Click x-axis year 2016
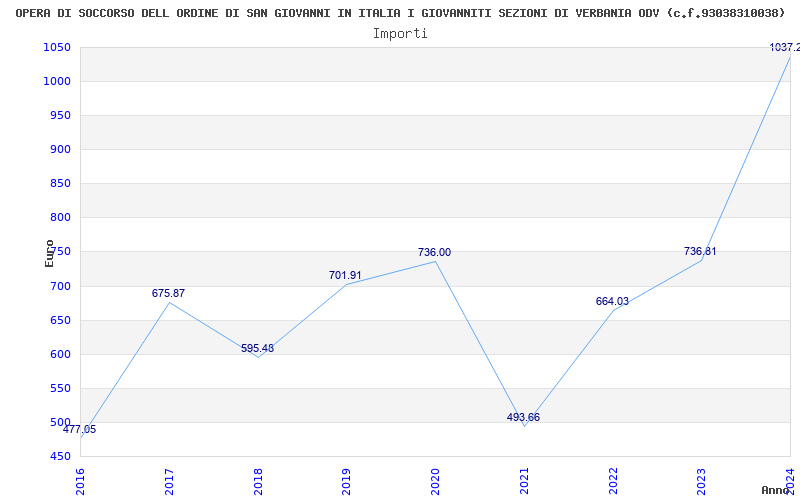The width and height of the screenshot is (800, 500). tap(81, 481)
